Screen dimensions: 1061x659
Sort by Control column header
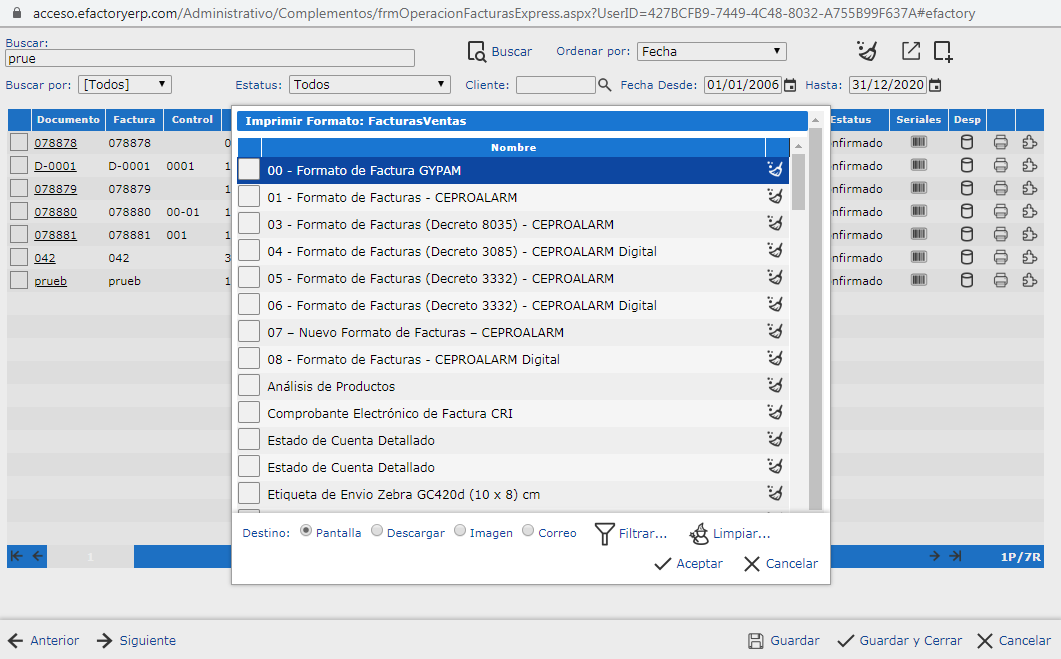[192, 119]
